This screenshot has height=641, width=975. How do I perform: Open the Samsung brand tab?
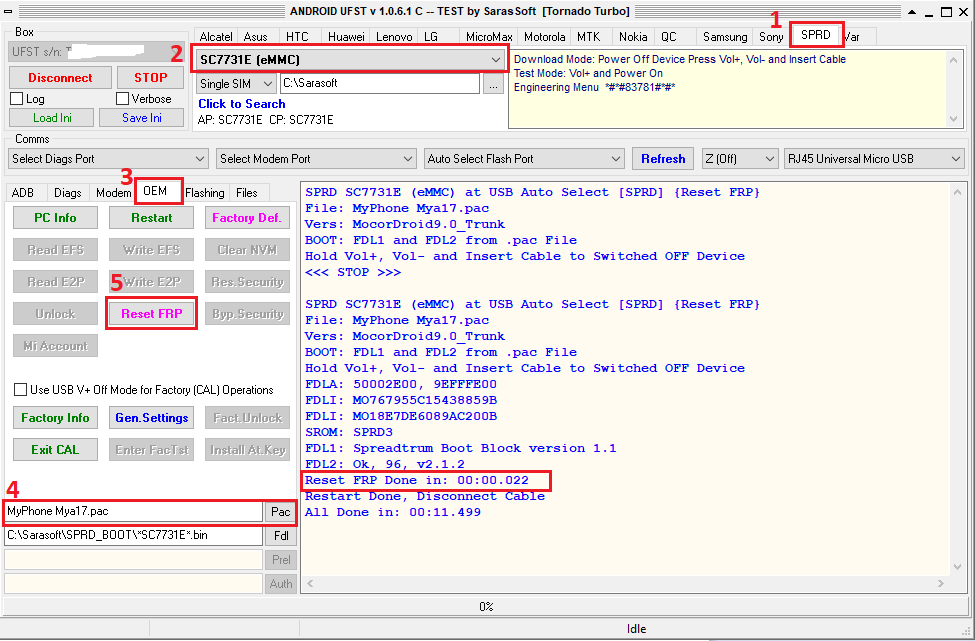(725, 37)
